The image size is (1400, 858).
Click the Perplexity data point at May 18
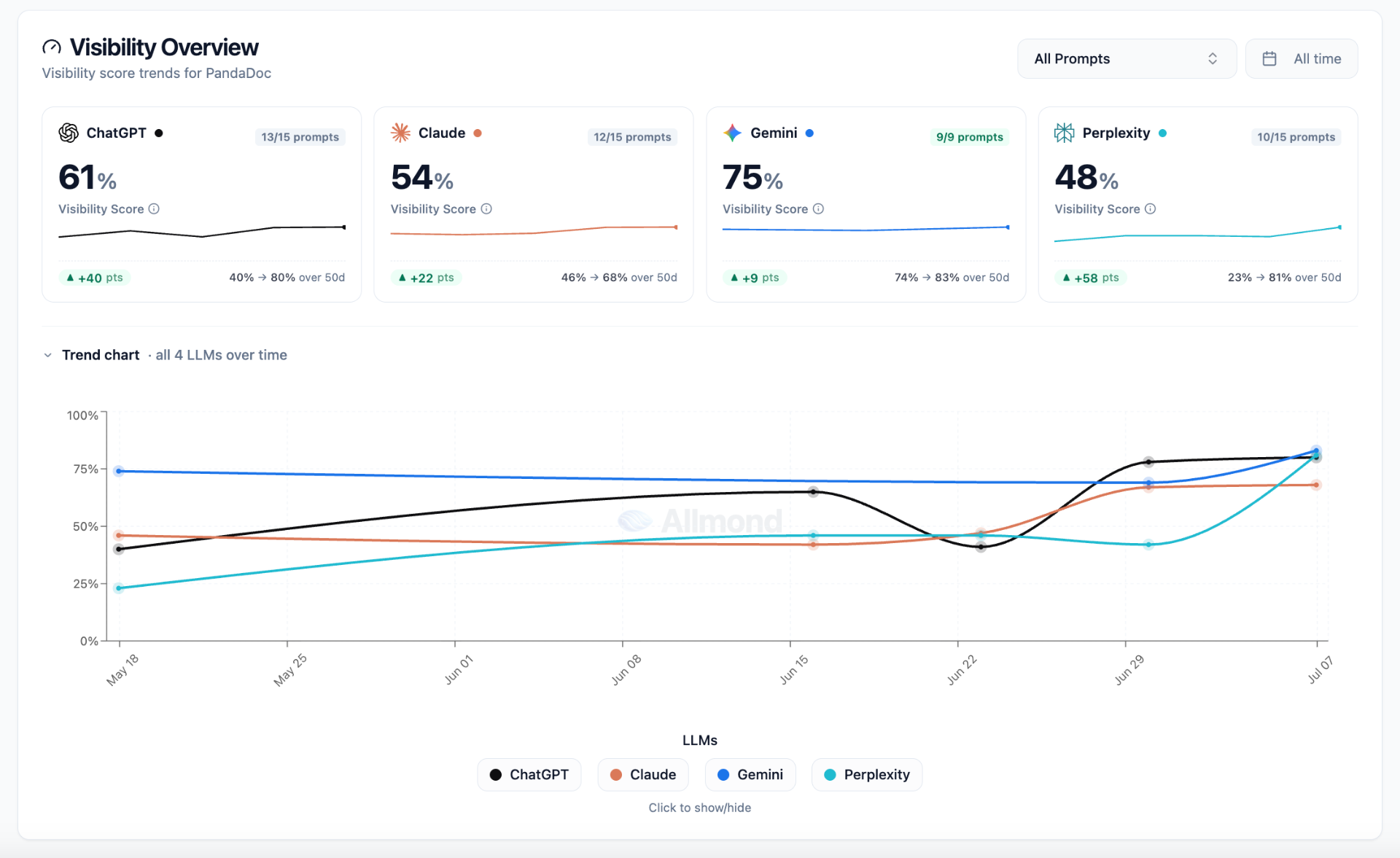click(x=119, y=588)
